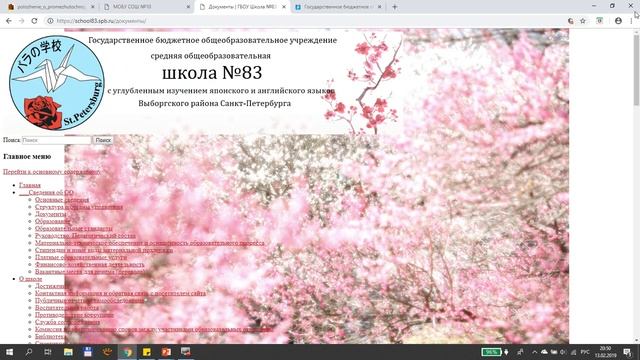Open site info icon beside the school83.spb.ru URL
Screen dimensions: 640x360
point(50,21)
